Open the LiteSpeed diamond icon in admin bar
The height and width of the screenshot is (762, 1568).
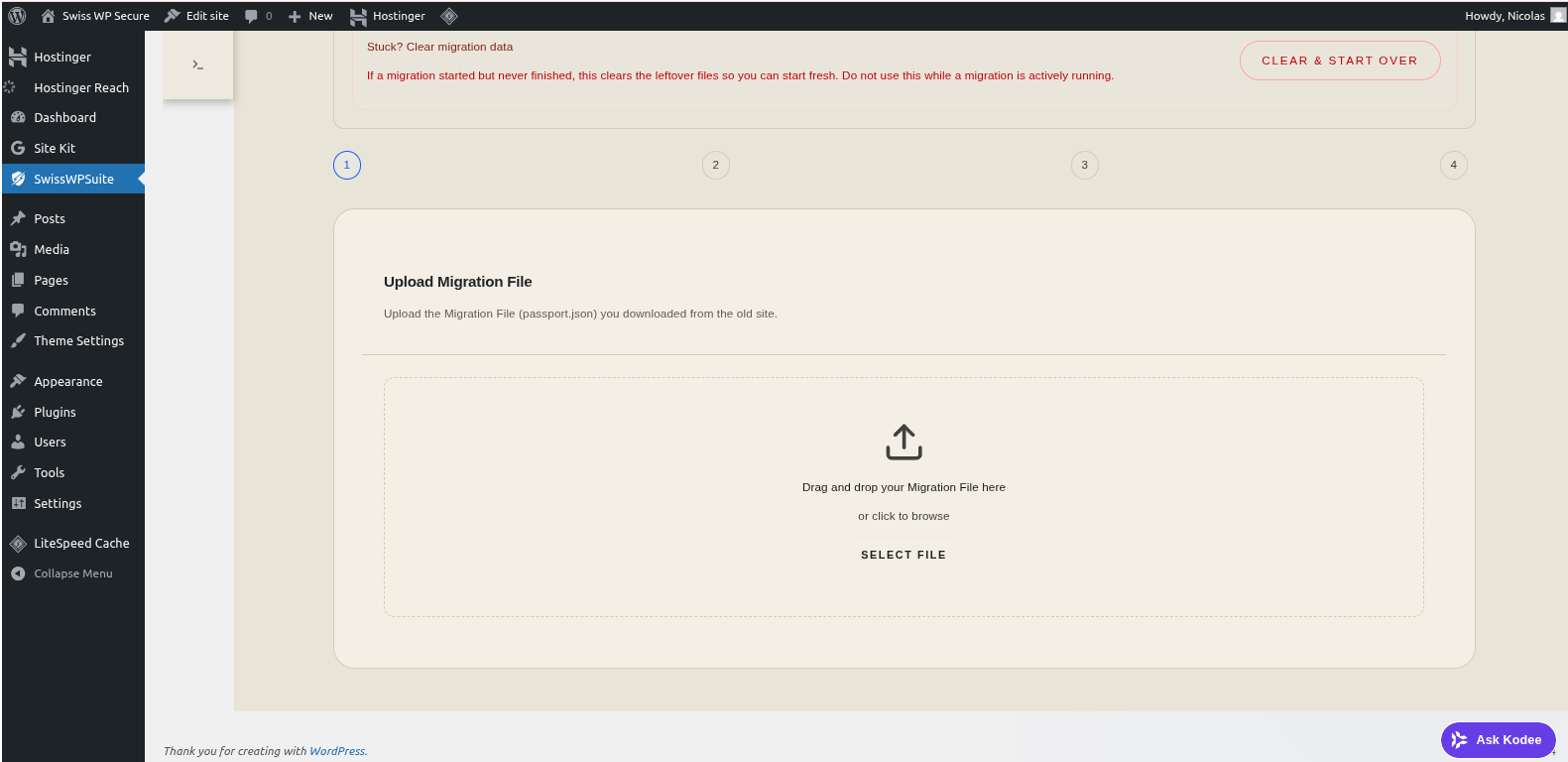click(448, 16)
